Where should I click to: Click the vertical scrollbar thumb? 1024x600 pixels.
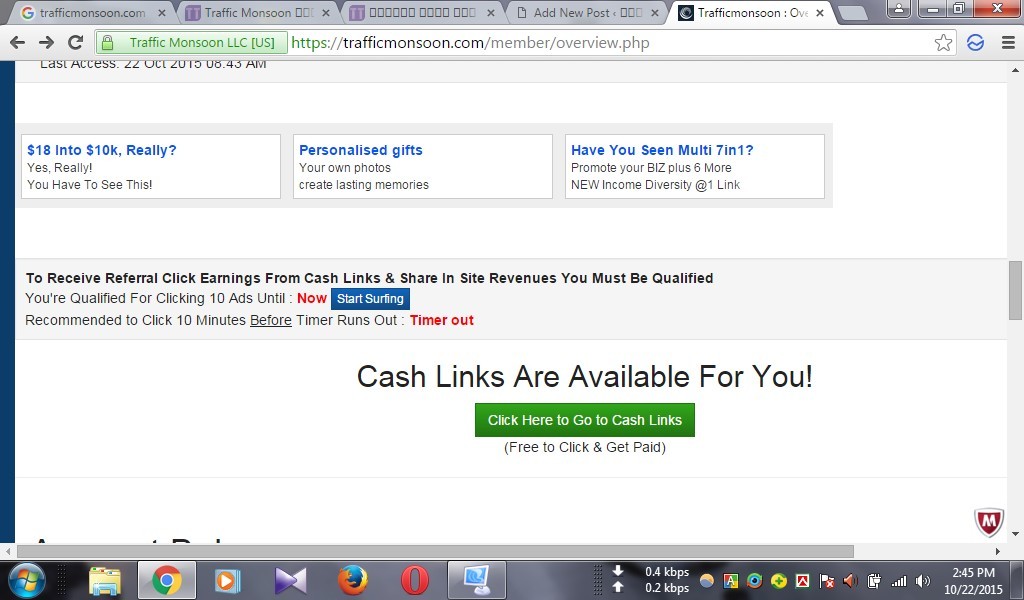1015,290
